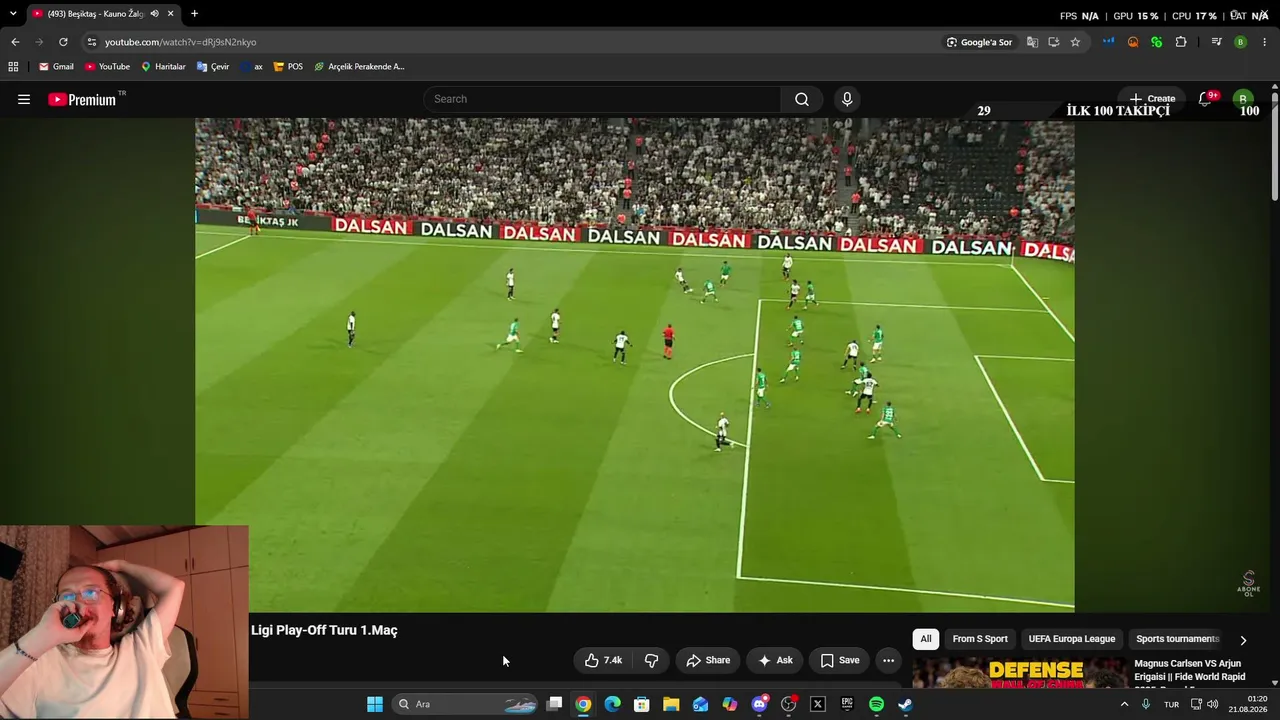Like the video with 7.4k likes
Screen dimensions: 1280x720
pyautogui.click(x=603, y=660)
